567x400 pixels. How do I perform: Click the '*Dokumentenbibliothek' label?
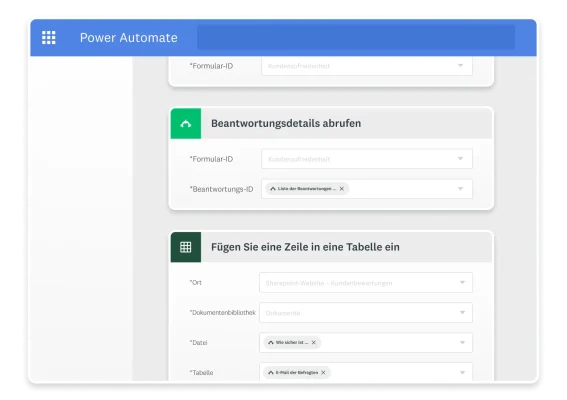click(x=222, y=312)
